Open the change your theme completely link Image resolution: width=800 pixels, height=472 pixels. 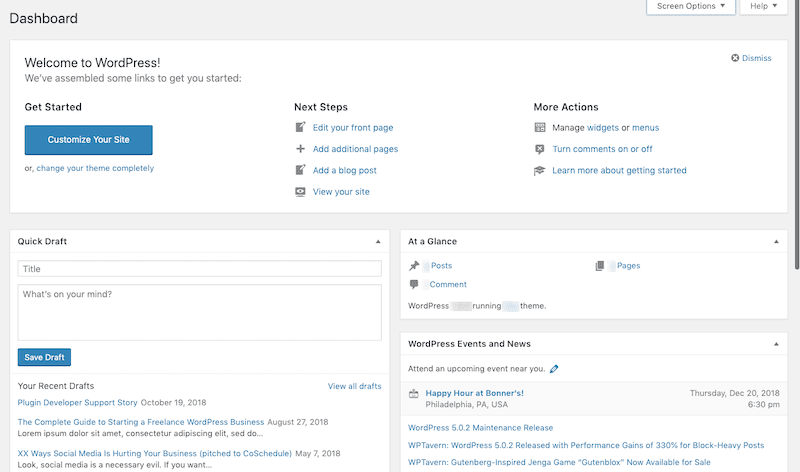[95, 168]
